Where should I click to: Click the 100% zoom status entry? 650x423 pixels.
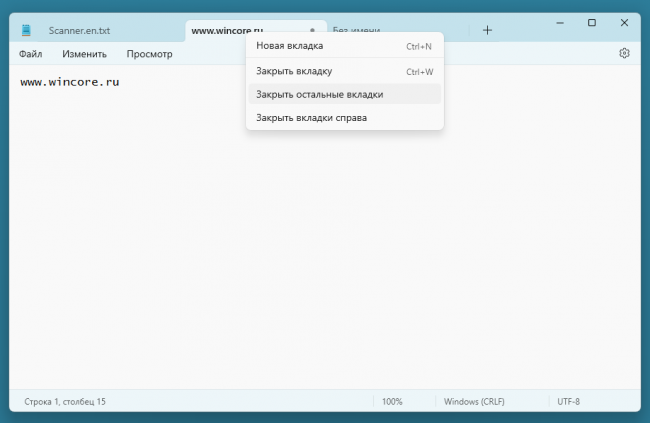click(x=392, y=401)
